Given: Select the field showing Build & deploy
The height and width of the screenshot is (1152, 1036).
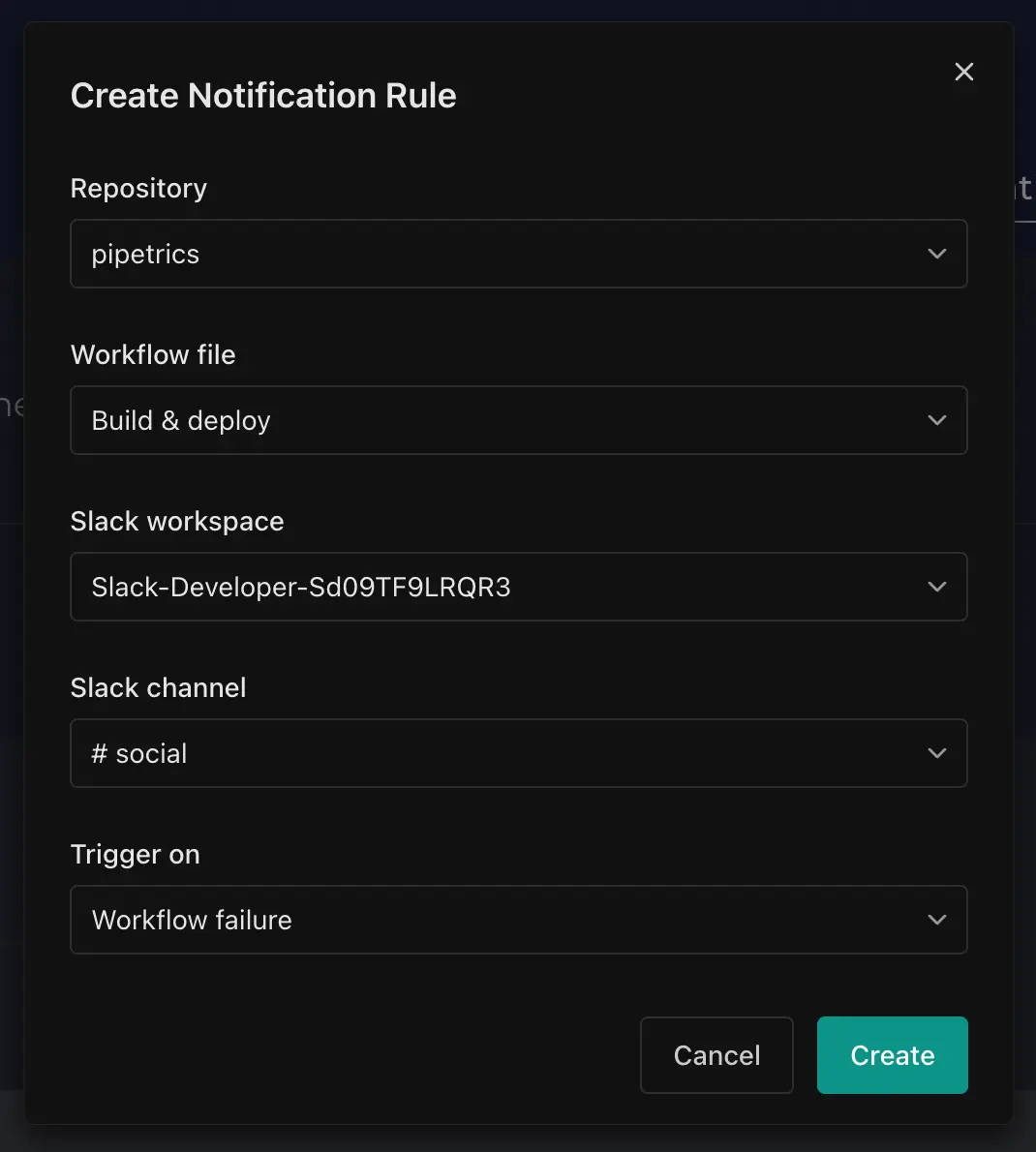Looking at the screenshot, I should click(x=519, y=420).
